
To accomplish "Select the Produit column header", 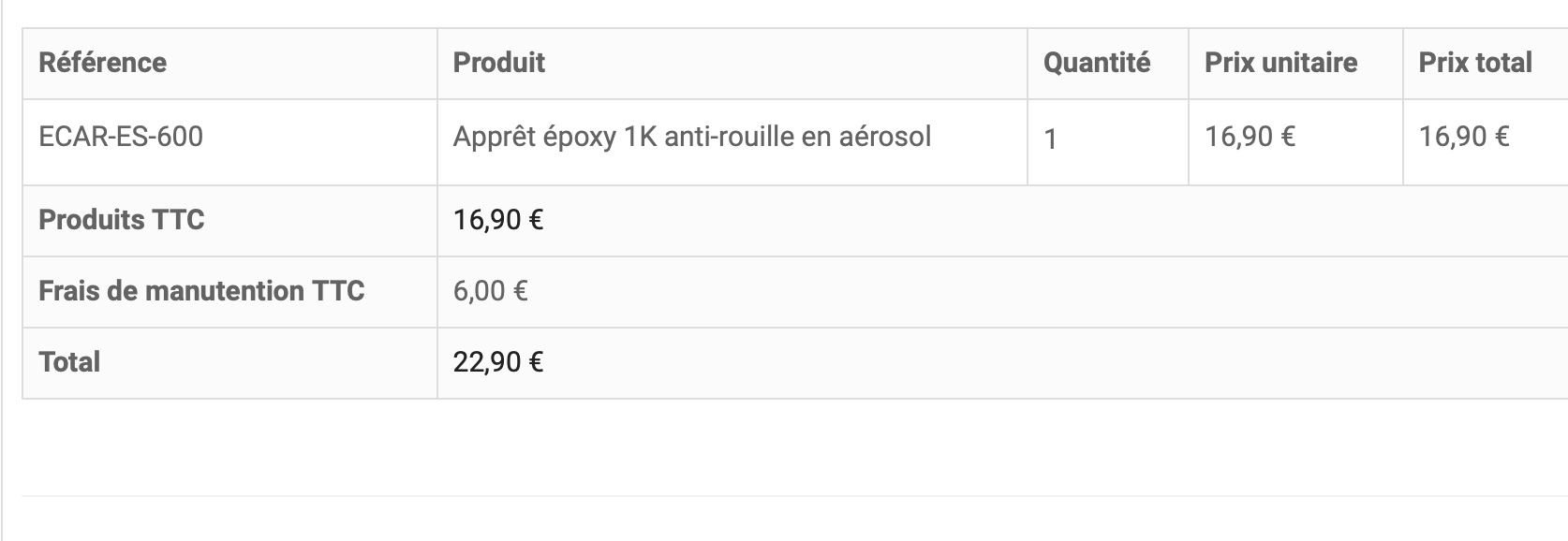I will click(499, 63).
